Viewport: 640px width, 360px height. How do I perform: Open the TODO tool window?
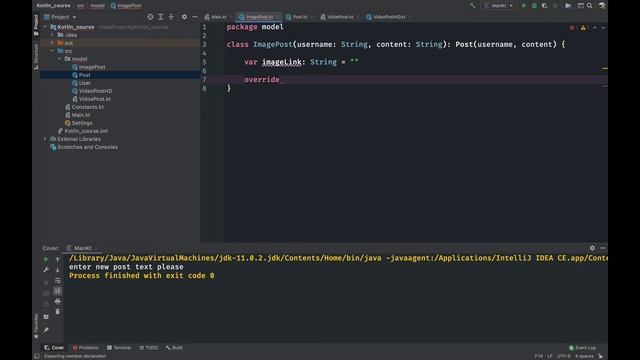tap(149, 348)
